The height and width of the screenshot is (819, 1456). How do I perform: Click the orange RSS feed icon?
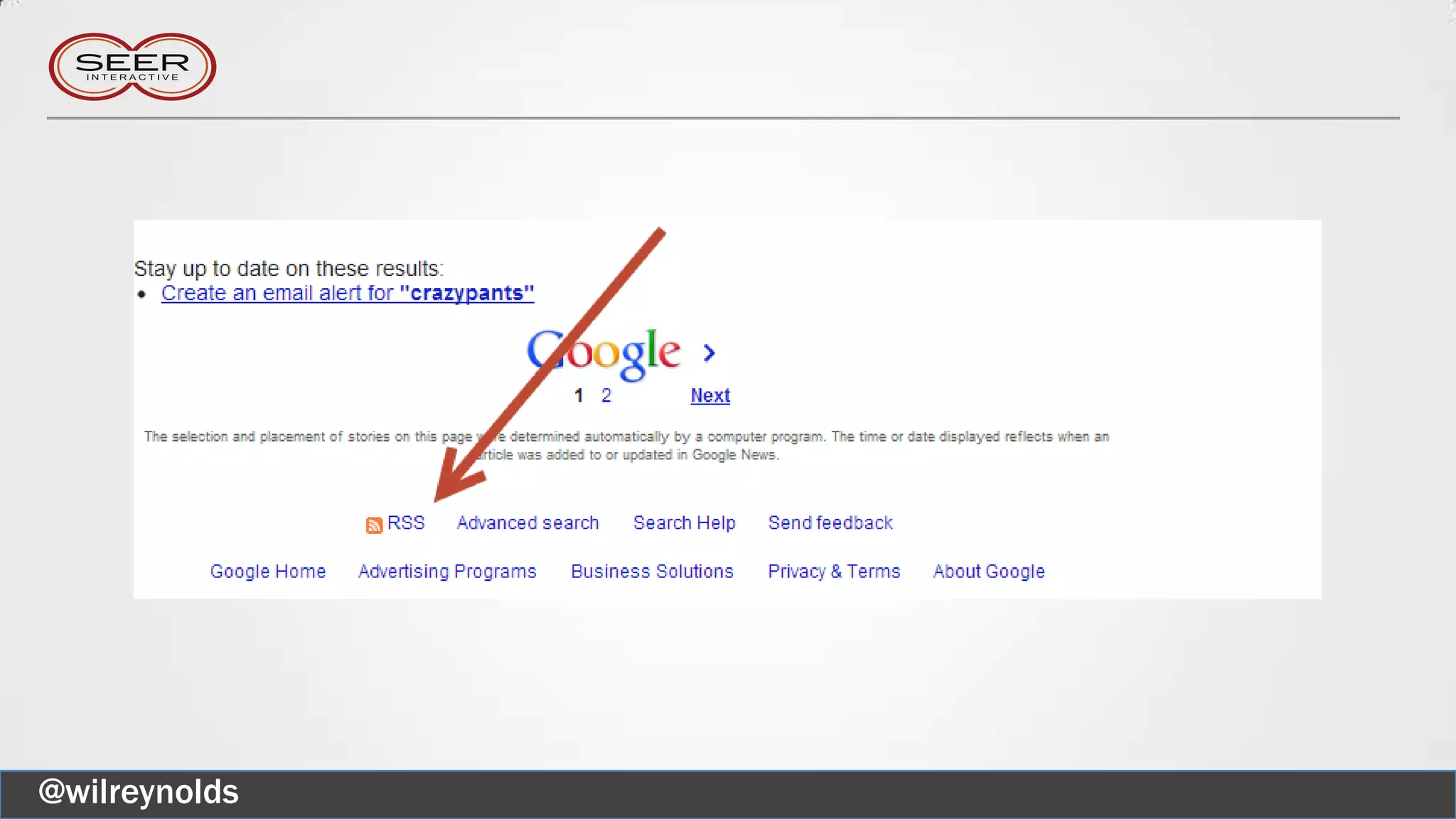pos(374,525)
